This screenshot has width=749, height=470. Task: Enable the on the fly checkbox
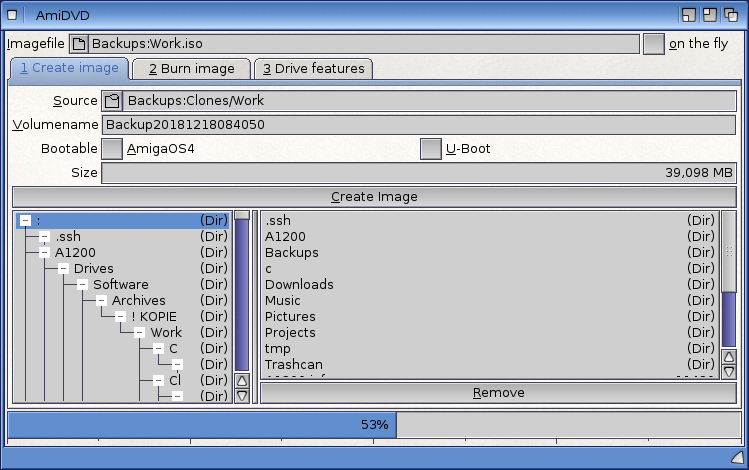click(654, 44)
